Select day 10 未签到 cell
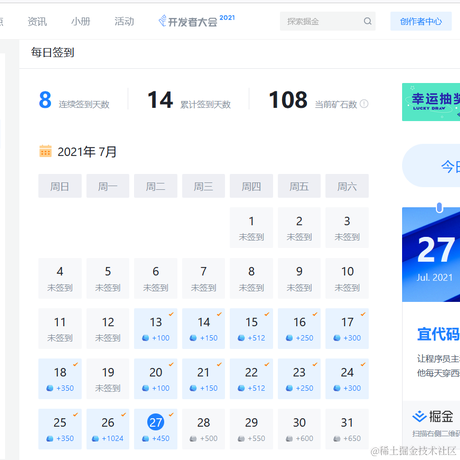The width and height of the screenshot is (460, 460). point(347,278)
